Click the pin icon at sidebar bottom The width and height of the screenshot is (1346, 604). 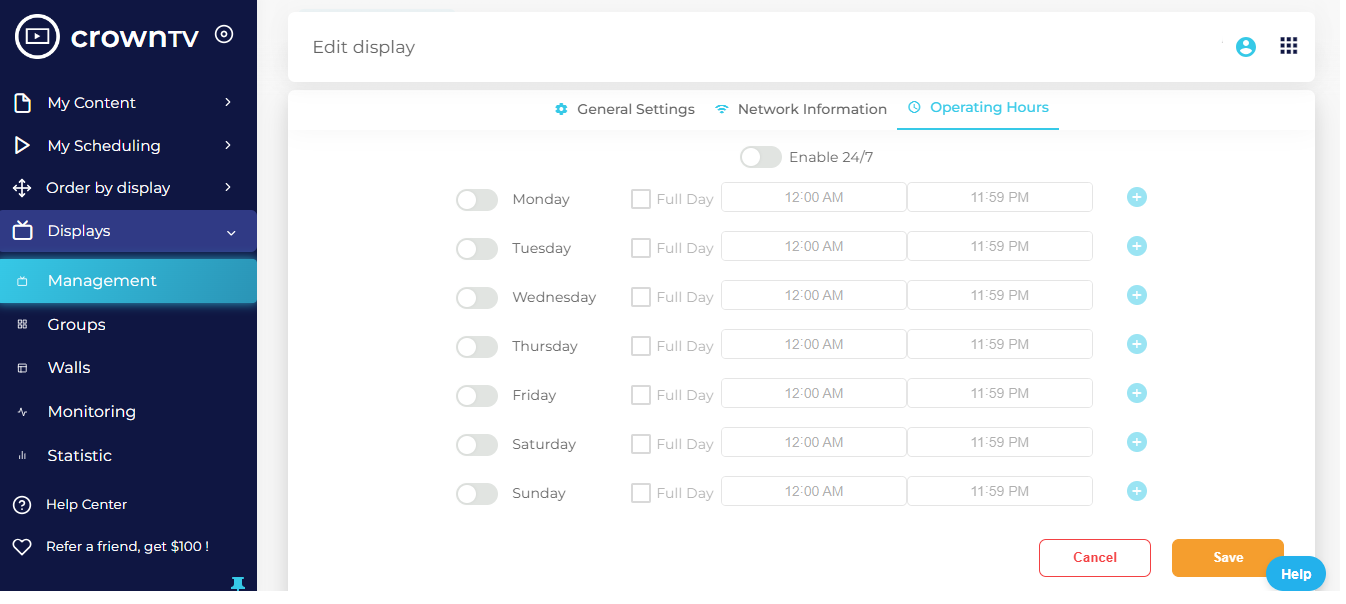click(x=238, y=583)
